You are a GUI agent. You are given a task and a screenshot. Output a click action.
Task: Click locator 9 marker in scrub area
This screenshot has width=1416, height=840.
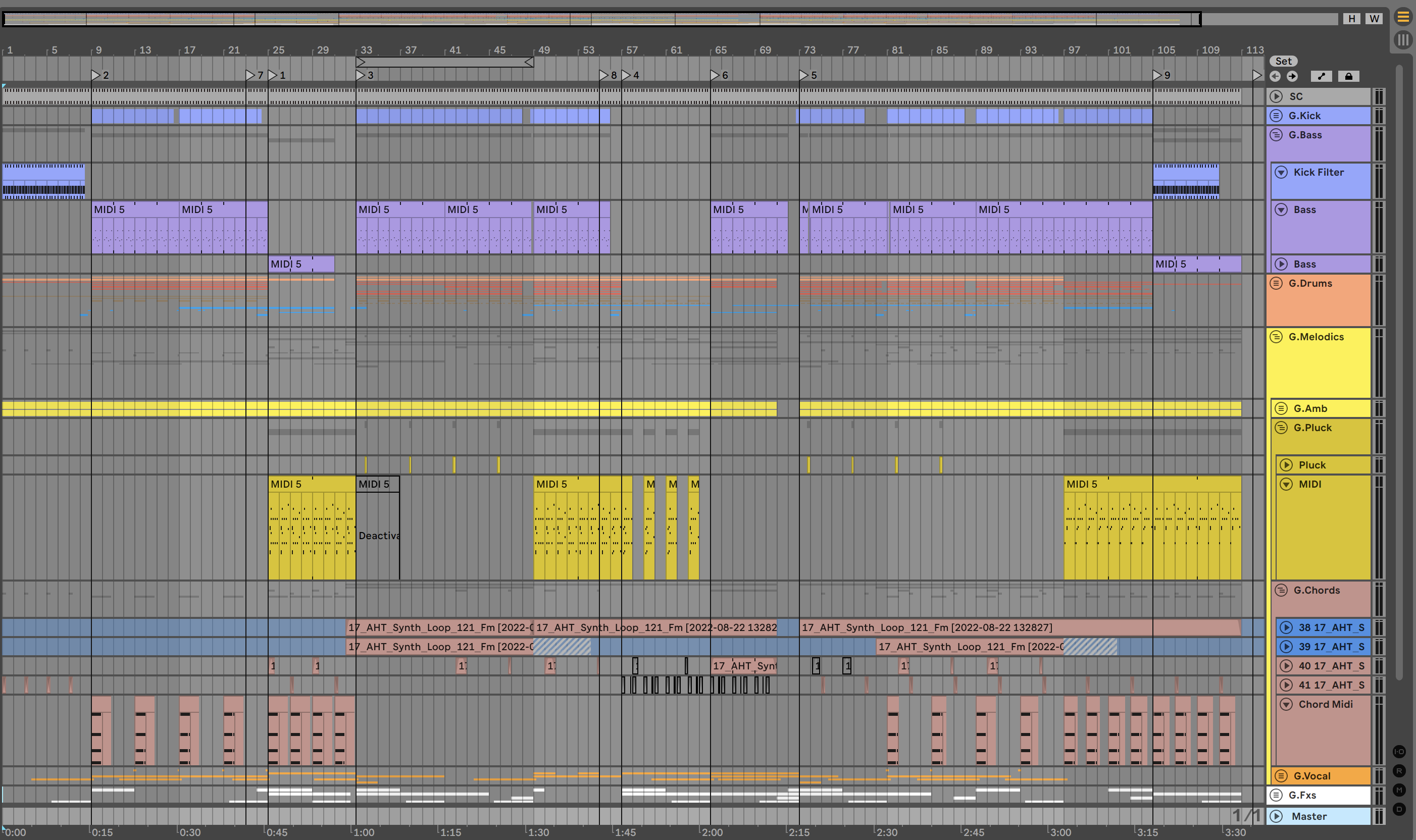coord(1157,75)
